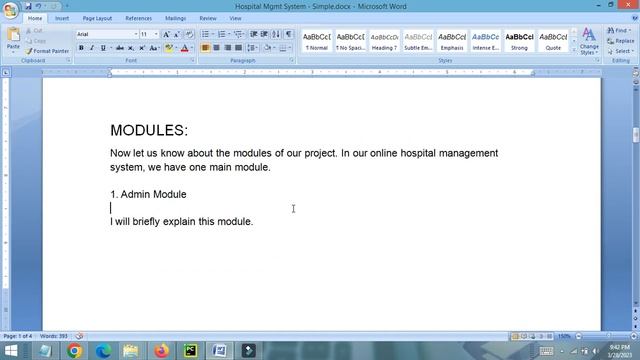The image size is (640, 360).
Task: Open Firefox from the taskbar
Action: [161, 351]
